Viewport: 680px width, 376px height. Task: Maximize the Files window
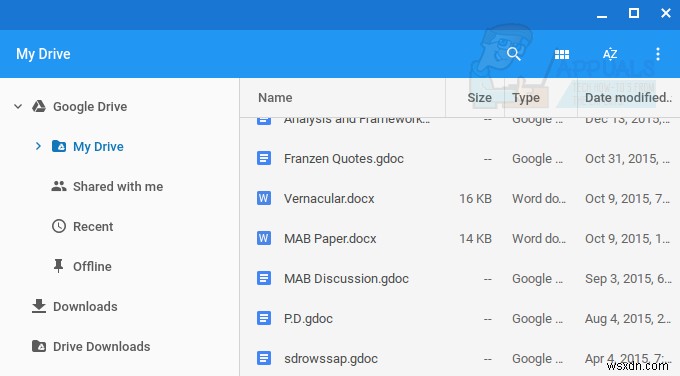click(x=634, y=13)
